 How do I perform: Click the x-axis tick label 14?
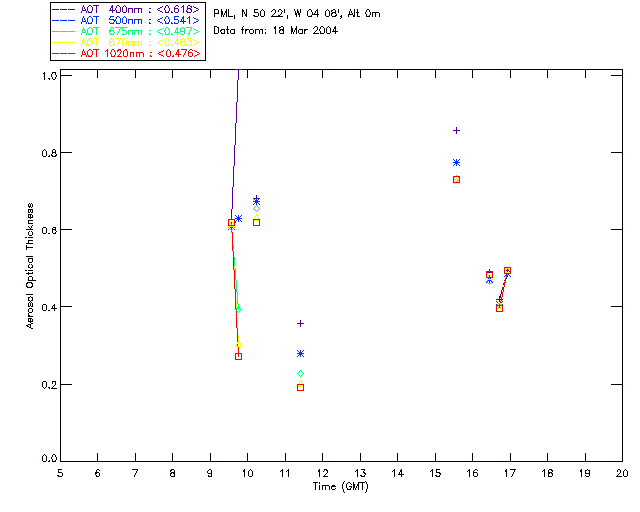pos(398,473)
